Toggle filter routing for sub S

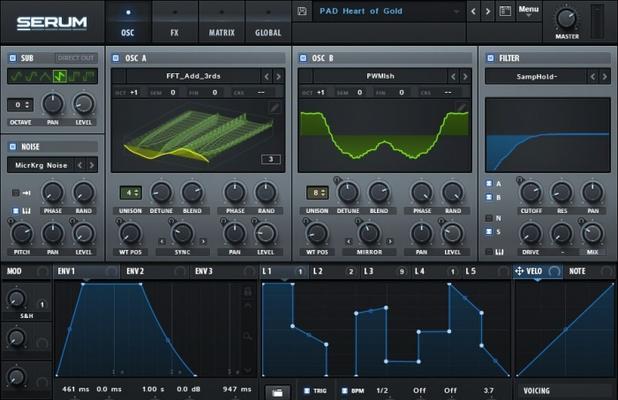(489, 231)
